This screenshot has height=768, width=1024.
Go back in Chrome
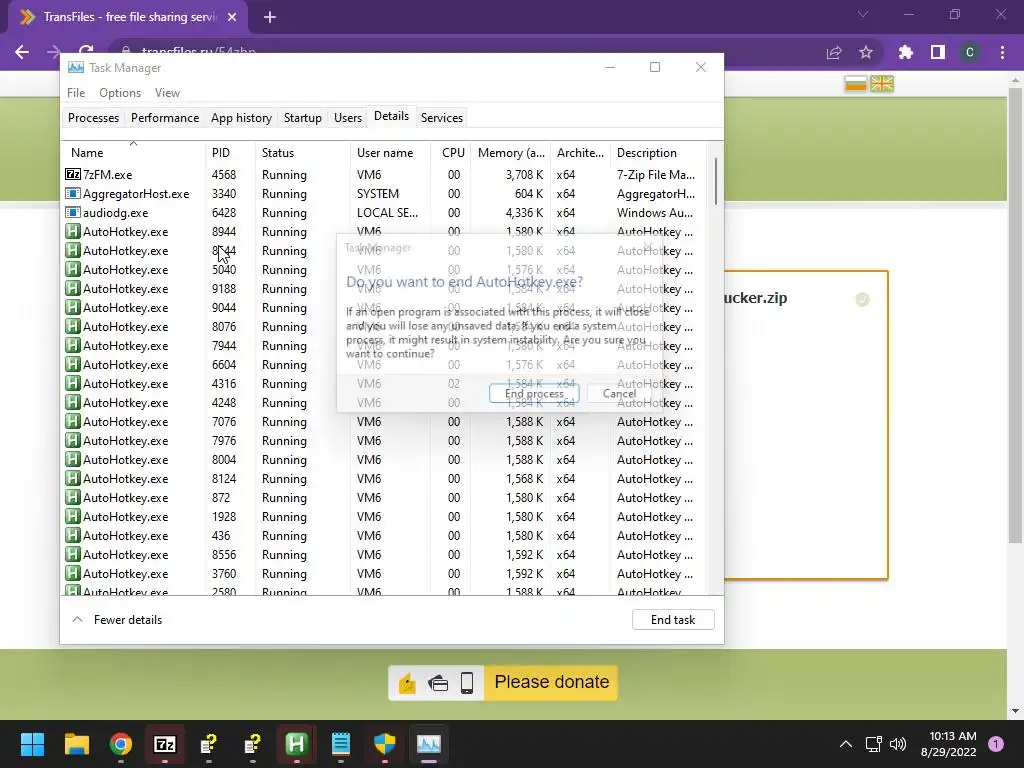click(x=22, y=52)
